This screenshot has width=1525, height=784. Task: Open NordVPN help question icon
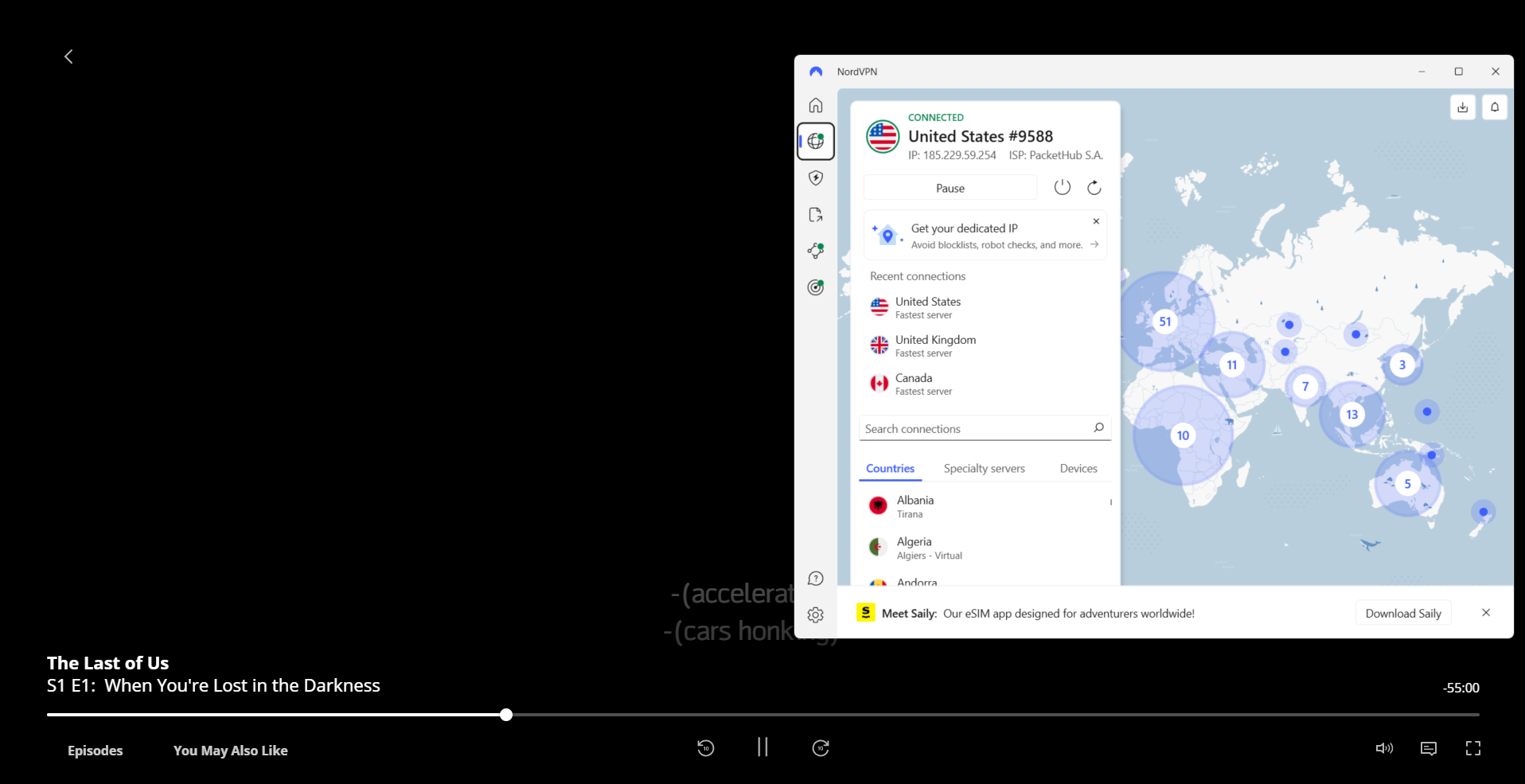click(816, 579)
